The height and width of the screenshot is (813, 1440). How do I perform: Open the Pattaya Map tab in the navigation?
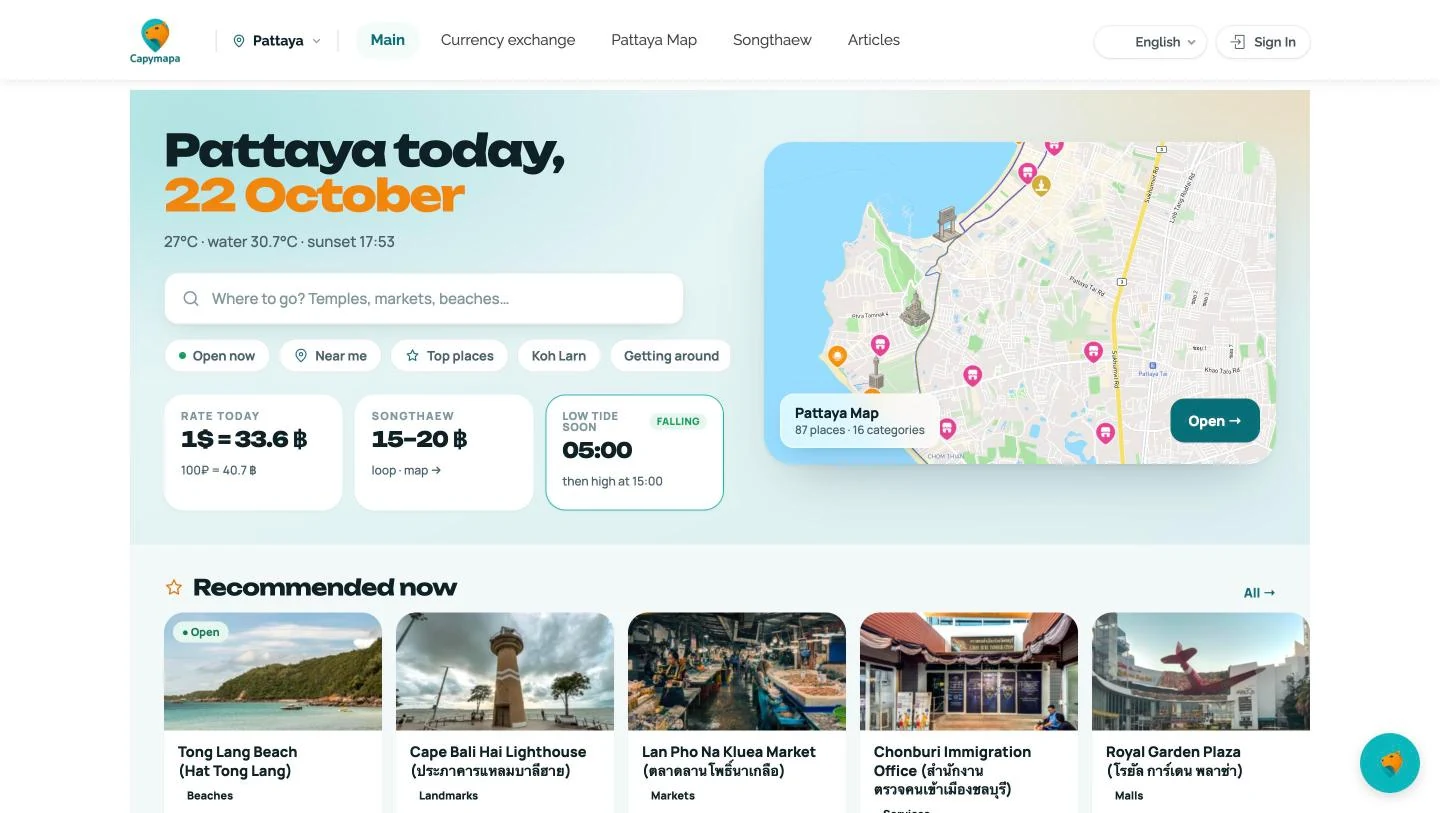(654, 40)
